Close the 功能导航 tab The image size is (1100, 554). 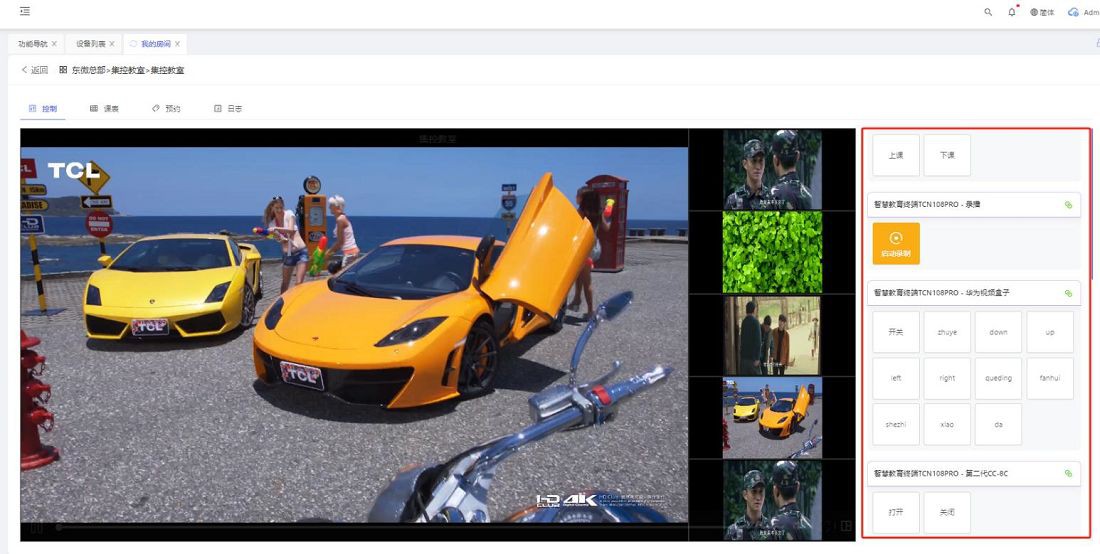pyautogui.click(x=54, y=44)
